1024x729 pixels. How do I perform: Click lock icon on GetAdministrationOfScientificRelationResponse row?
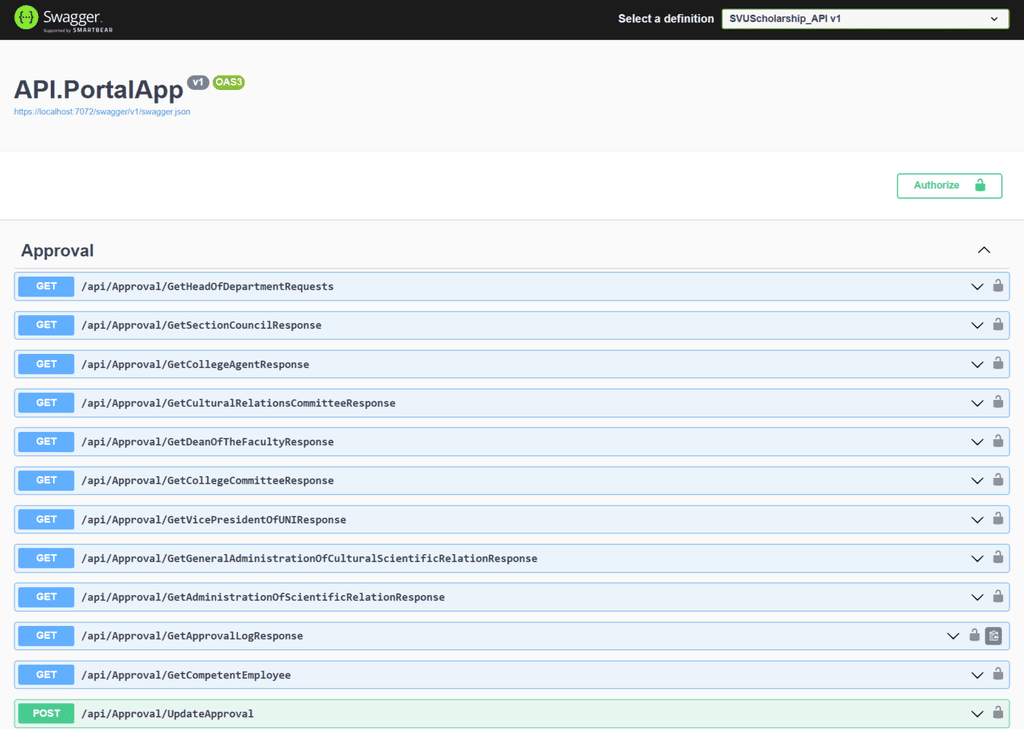998,596
